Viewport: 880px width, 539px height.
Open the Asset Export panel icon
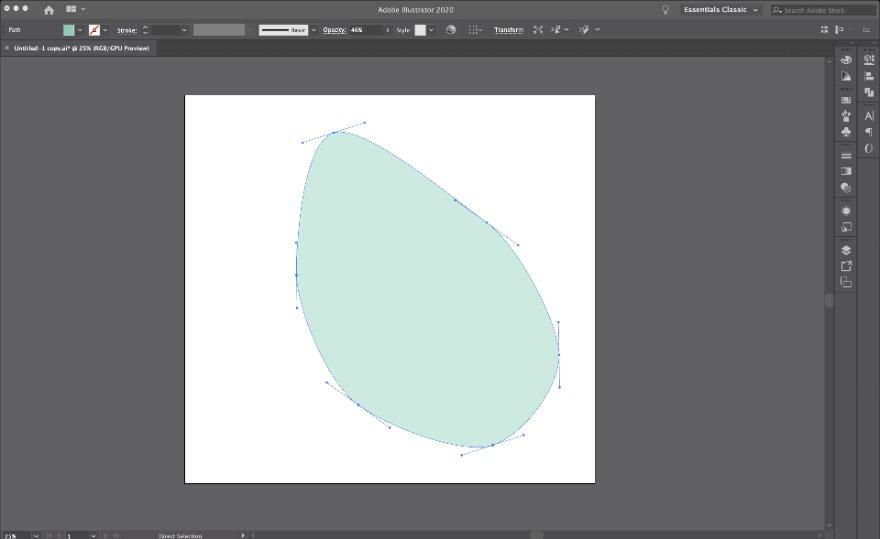[846, 266]
